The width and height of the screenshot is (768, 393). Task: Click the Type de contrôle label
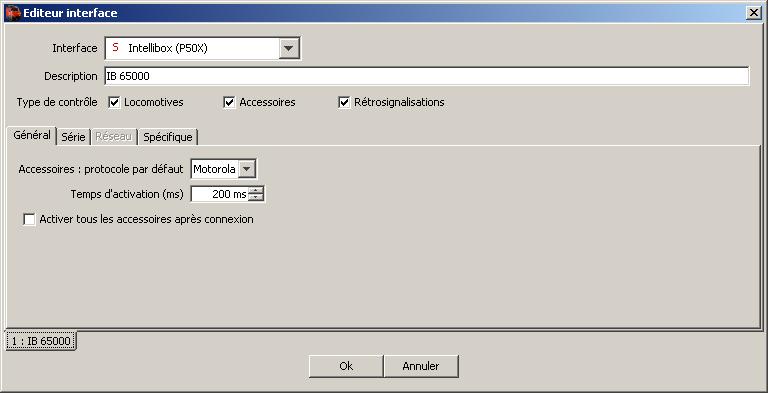tap(57, 102)
